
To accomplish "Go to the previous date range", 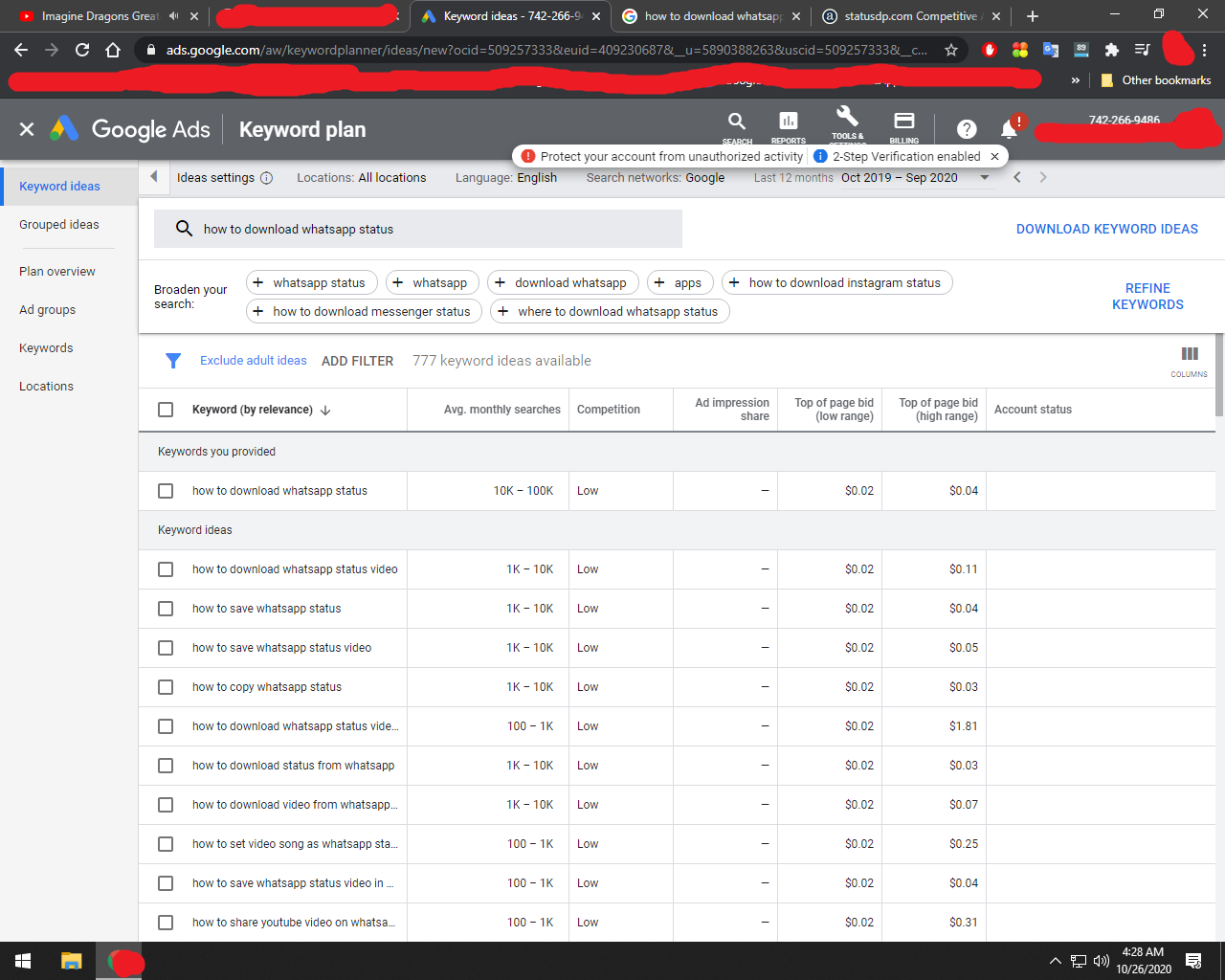I will pyautogui.click(x=1017, y=177).
